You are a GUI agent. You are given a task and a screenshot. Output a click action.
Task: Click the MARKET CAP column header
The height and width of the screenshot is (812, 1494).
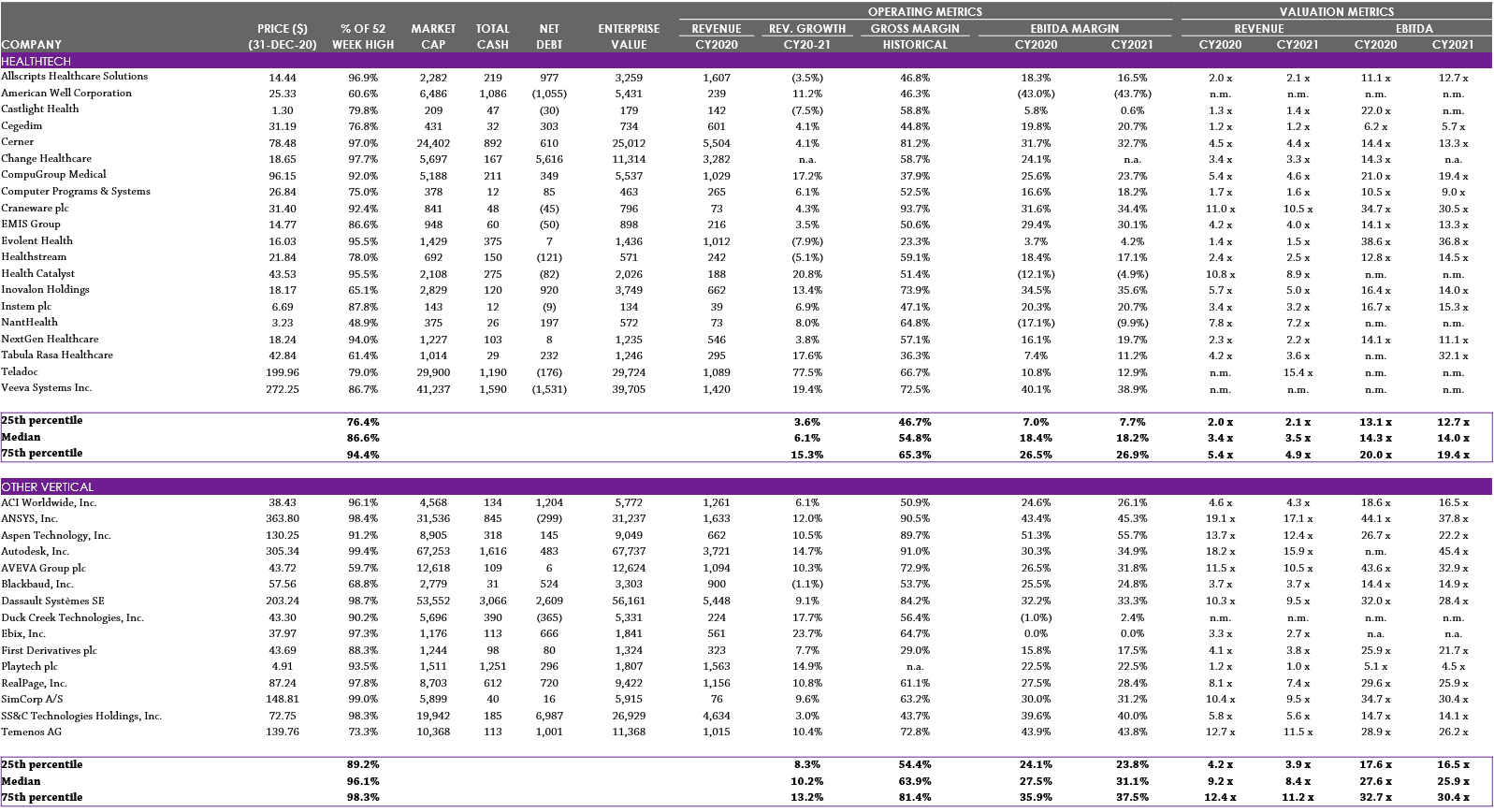click(433, 36)
